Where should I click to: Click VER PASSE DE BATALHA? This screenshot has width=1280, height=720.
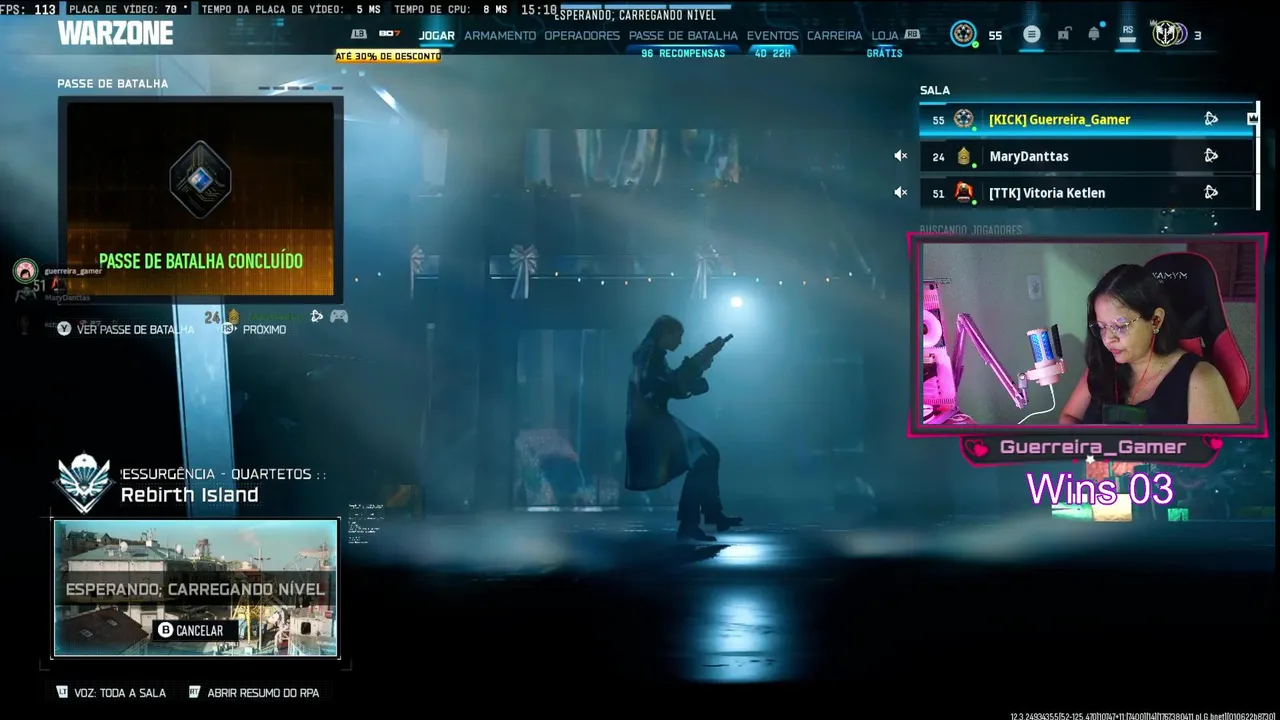[x=125, y=329]
